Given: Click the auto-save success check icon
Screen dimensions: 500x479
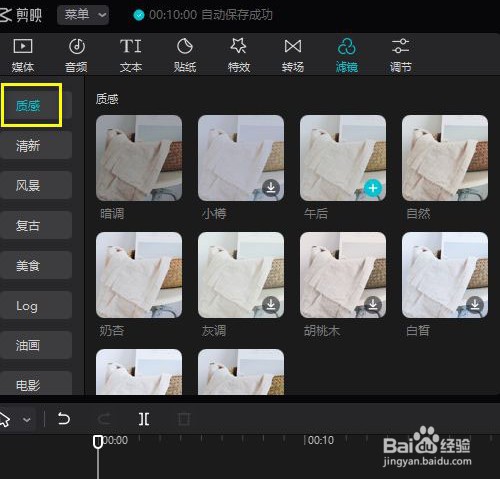Looking at the screenshot, I should (139, 15).
